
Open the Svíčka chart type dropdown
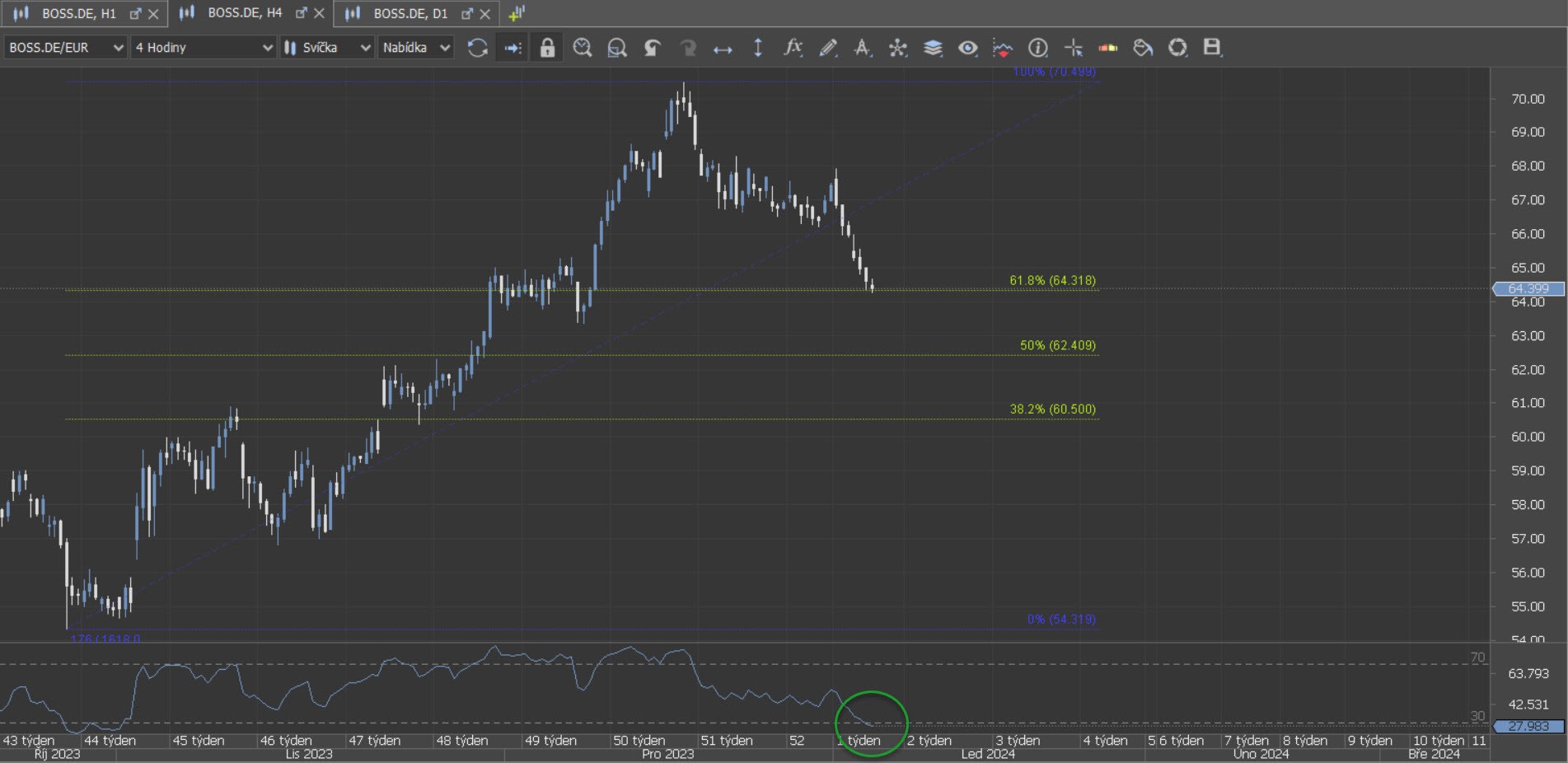coord(327,48)
